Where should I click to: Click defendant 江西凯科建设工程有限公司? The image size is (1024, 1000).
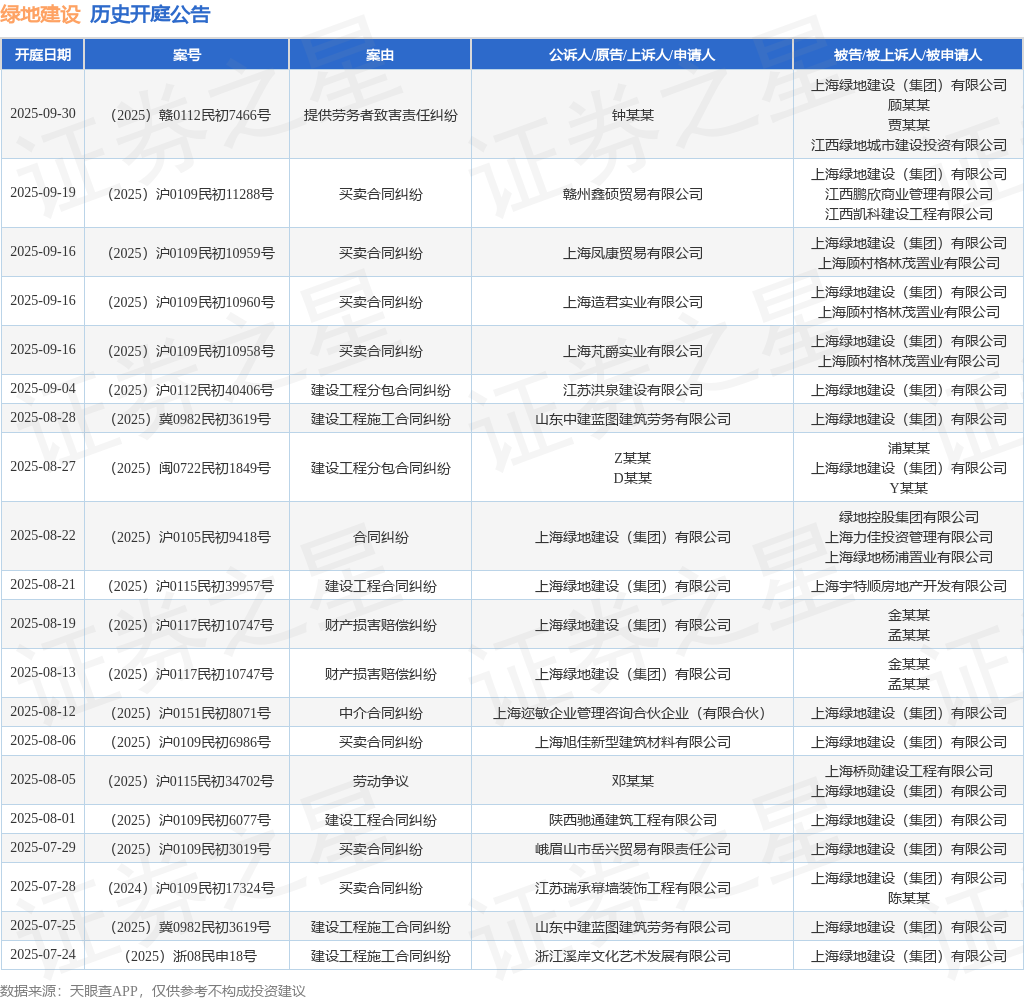coord(908,214)
